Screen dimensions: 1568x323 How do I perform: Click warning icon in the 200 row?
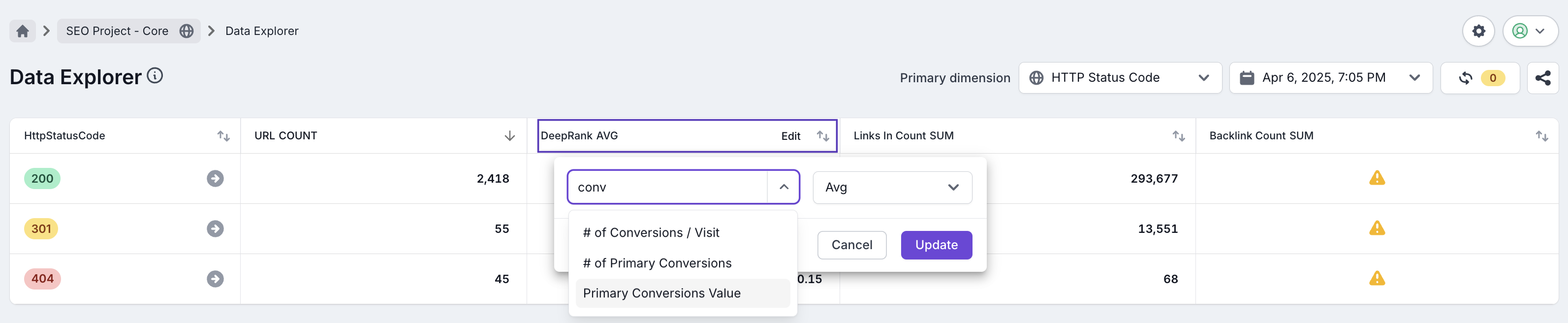1377,178
